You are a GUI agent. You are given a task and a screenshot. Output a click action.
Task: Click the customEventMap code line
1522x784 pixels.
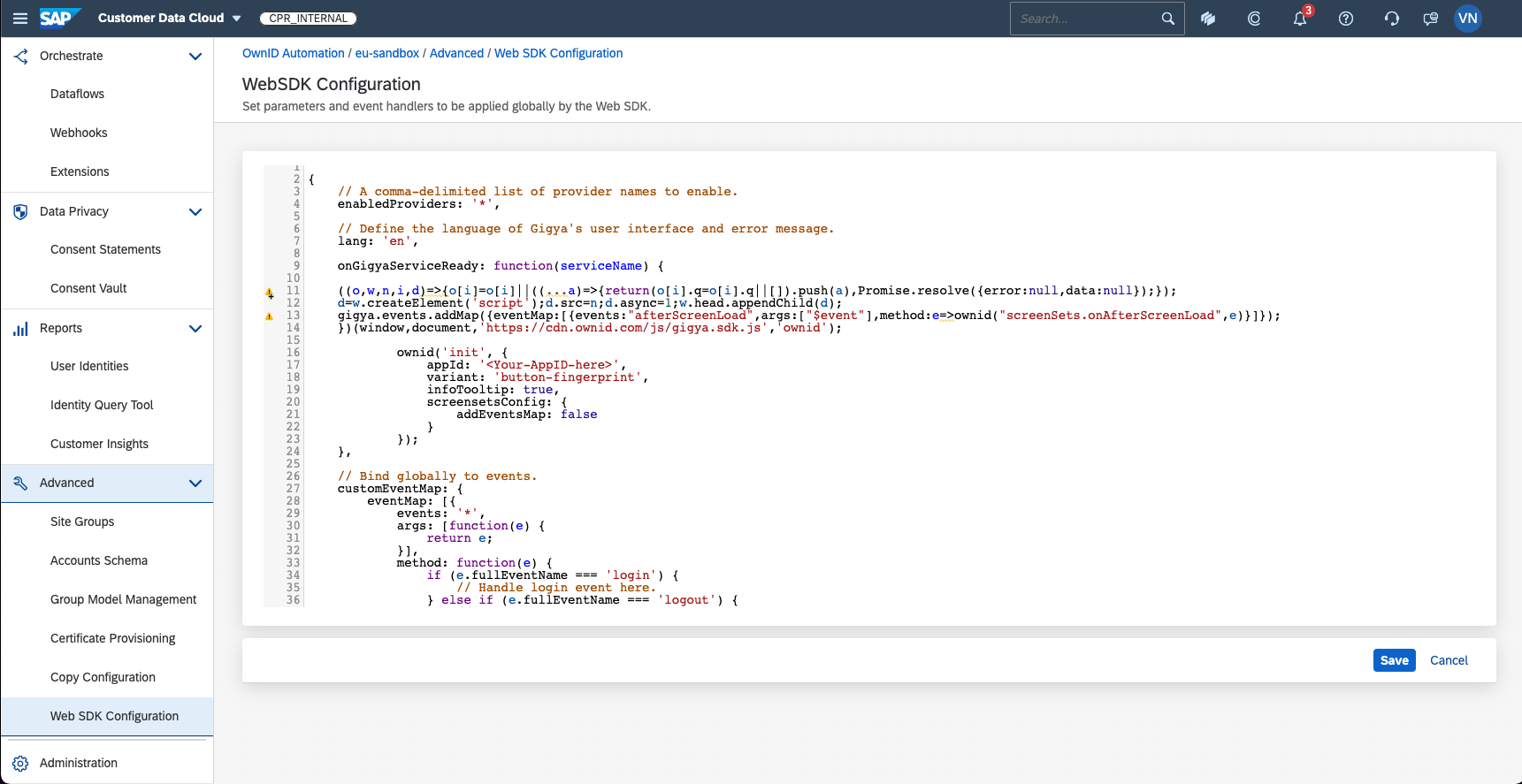(401, 489)
